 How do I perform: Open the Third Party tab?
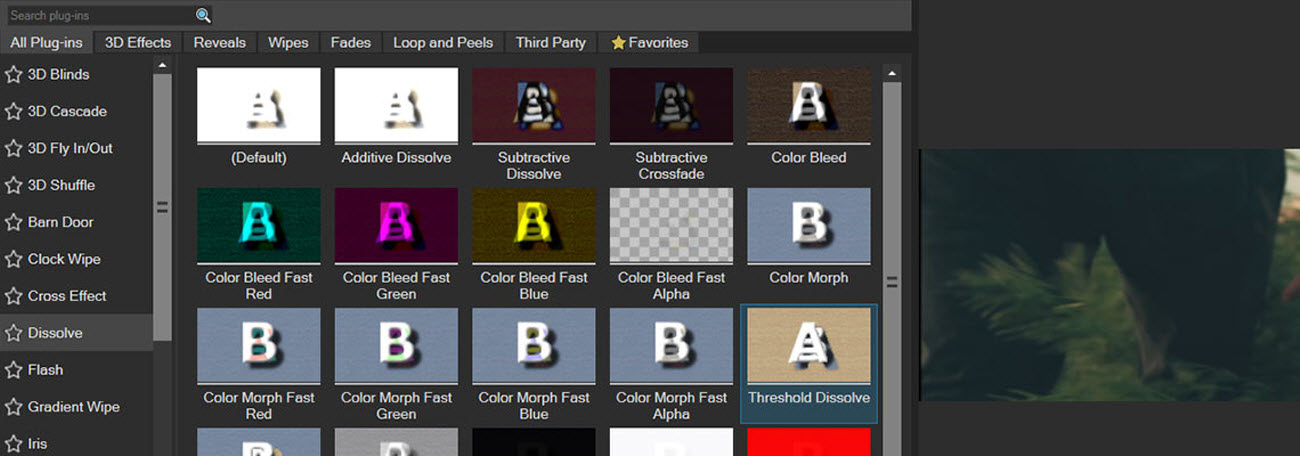[x=550, y=43]
